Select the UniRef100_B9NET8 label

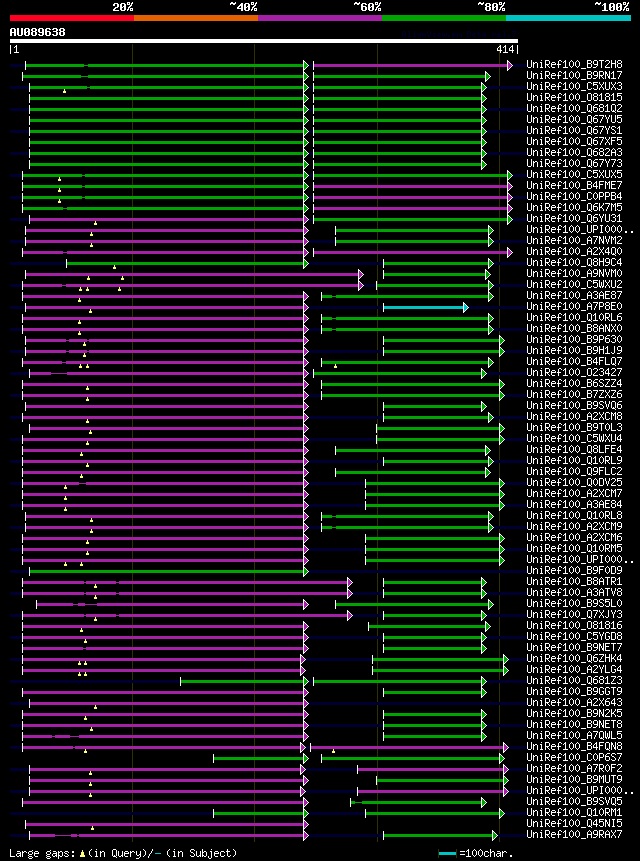[x=574, y=723]
